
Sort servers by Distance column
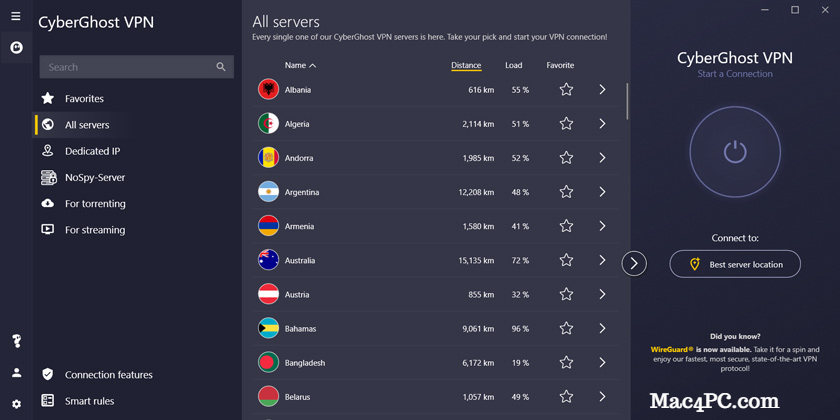[466, 65]
